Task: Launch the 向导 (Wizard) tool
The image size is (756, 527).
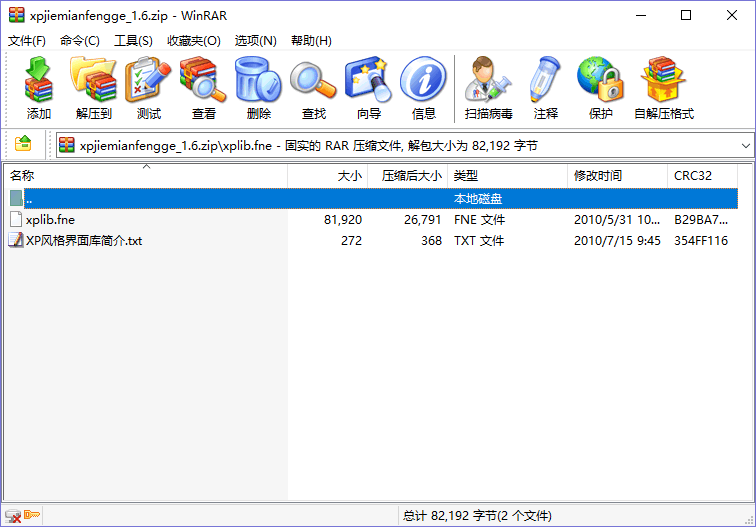Action: [x=368, y=88]
